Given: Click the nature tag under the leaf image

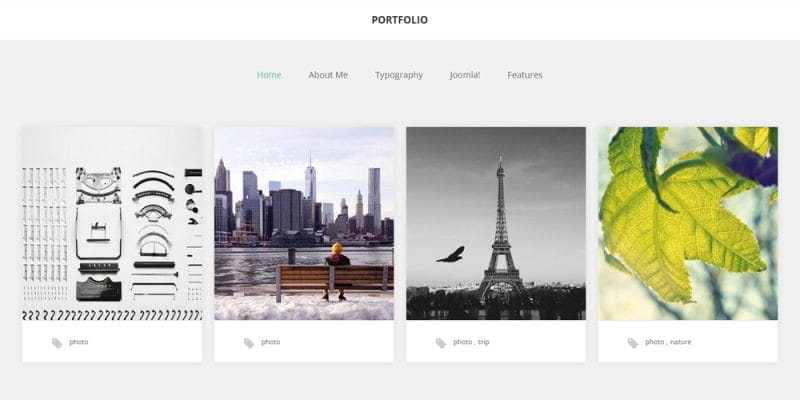Looking at the screenshot, I should 681,342.
